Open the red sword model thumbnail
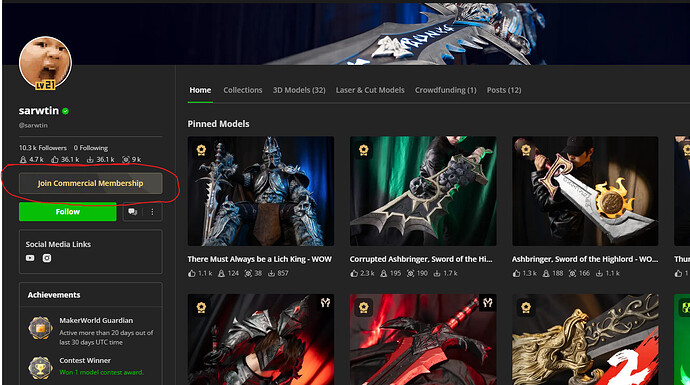Viewport: 690px width, 385px height. coord(423,339)
